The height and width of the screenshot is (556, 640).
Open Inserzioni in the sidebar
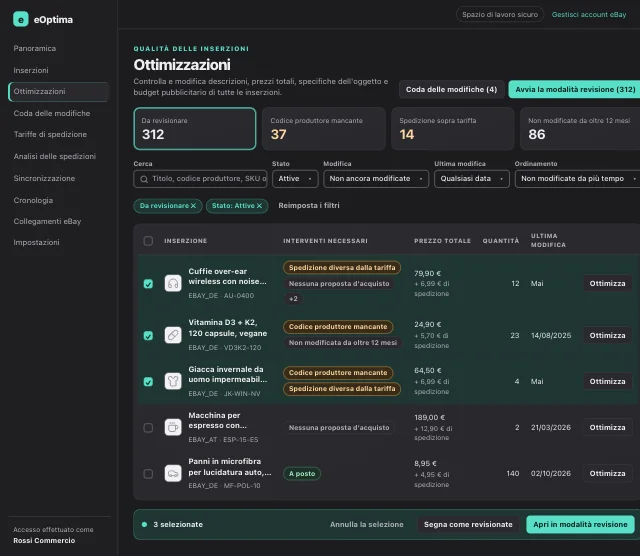pyautogui.click(x=31, y=70)
